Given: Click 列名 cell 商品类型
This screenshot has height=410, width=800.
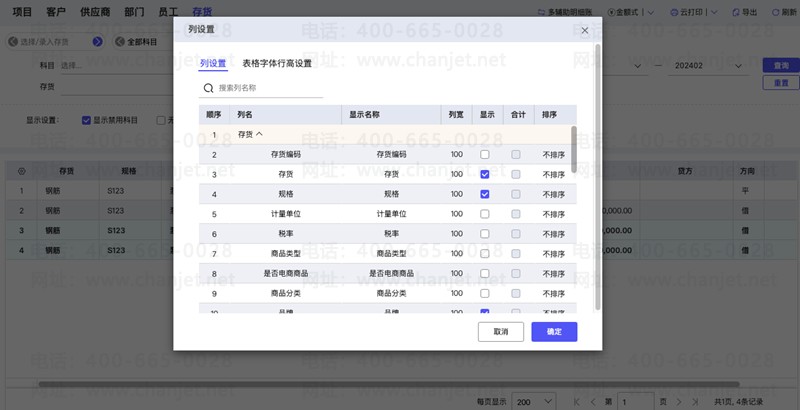Looking at the screenshot, I should coord(286,253).
